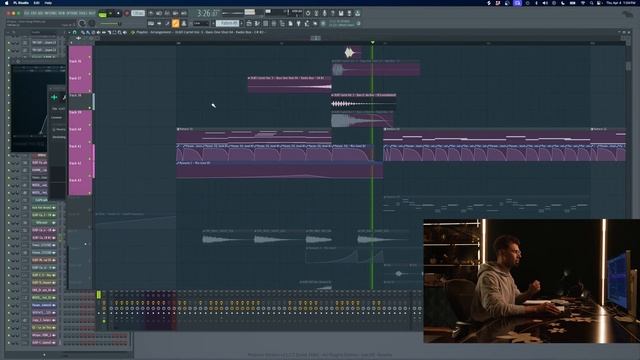Viewport: 640px width, 360px height.
Task: Adjust the master volume slider
Action: [109, 24]
